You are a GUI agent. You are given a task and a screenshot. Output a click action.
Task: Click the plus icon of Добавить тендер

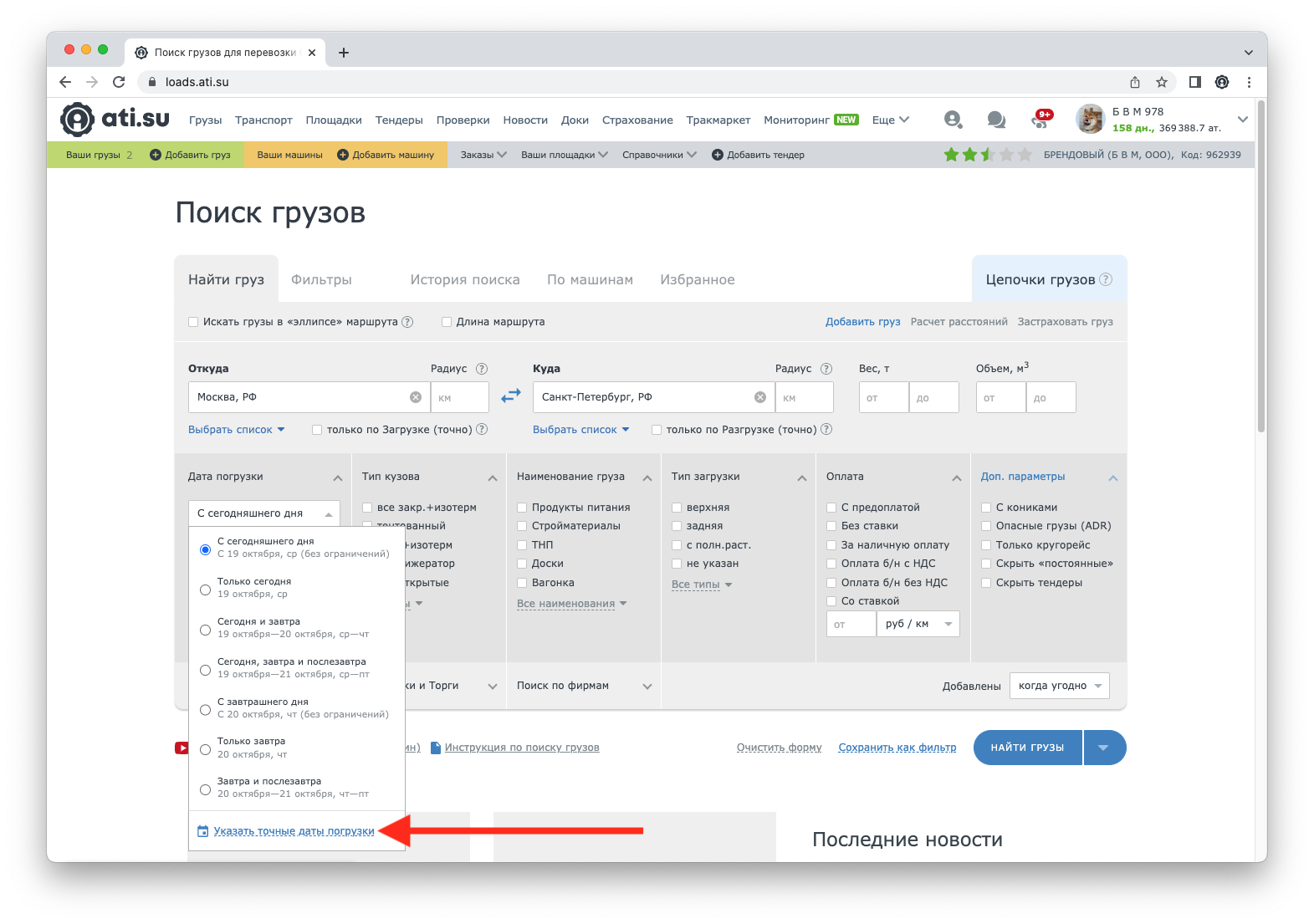717,155
